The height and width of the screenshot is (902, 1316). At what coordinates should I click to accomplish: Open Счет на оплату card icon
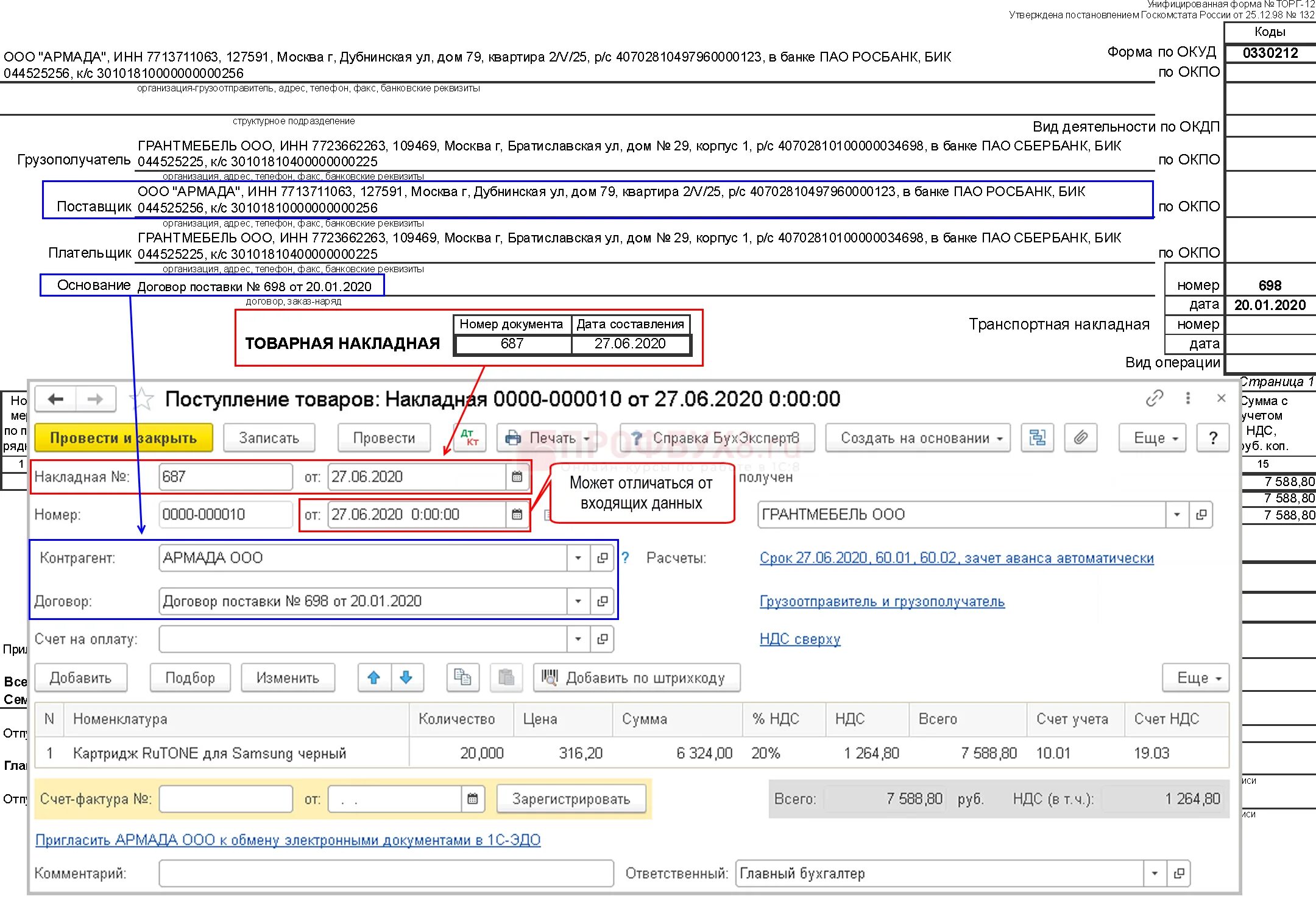pyautogui.click(x=602, y=640)
